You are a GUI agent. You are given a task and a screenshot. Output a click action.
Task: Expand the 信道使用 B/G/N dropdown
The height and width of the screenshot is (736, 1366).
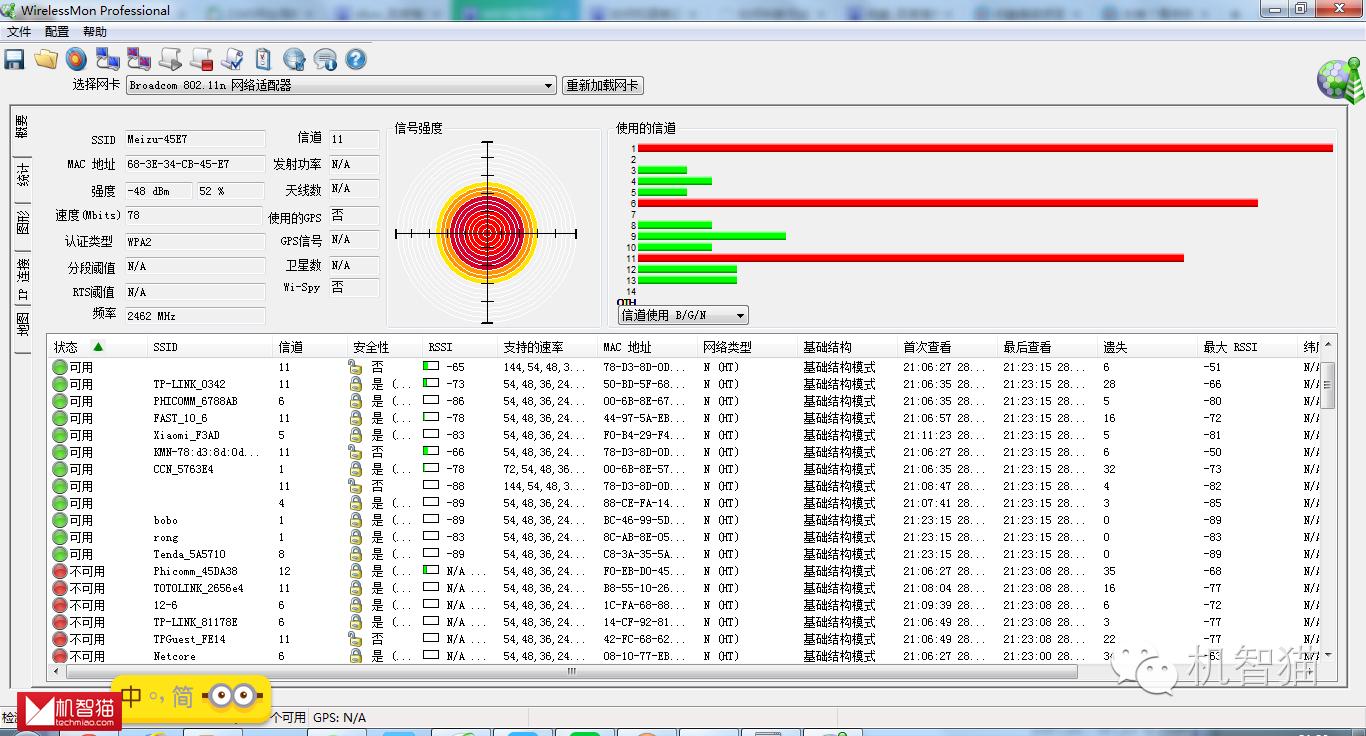coord(683,316)
